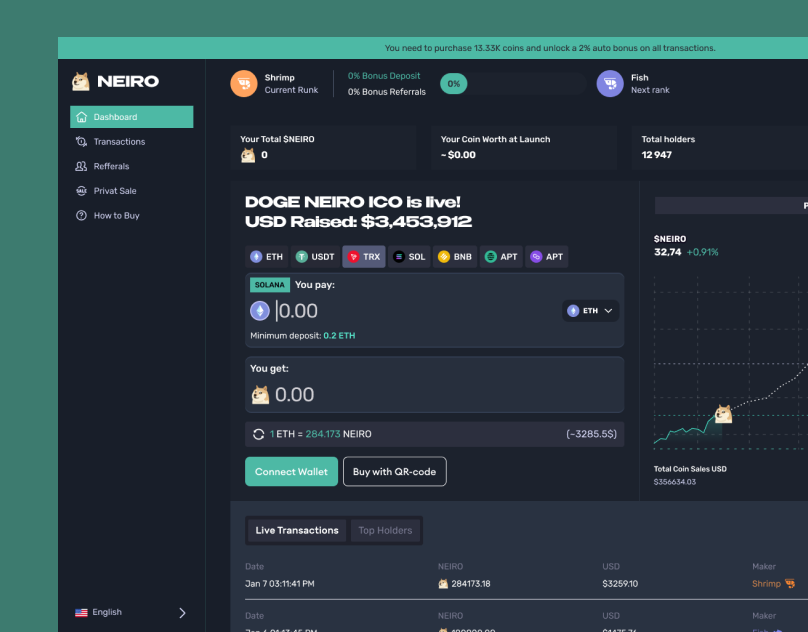Click the "$356634.03" total coin sales value
The image size is (808, 632).
coord(675,482)
